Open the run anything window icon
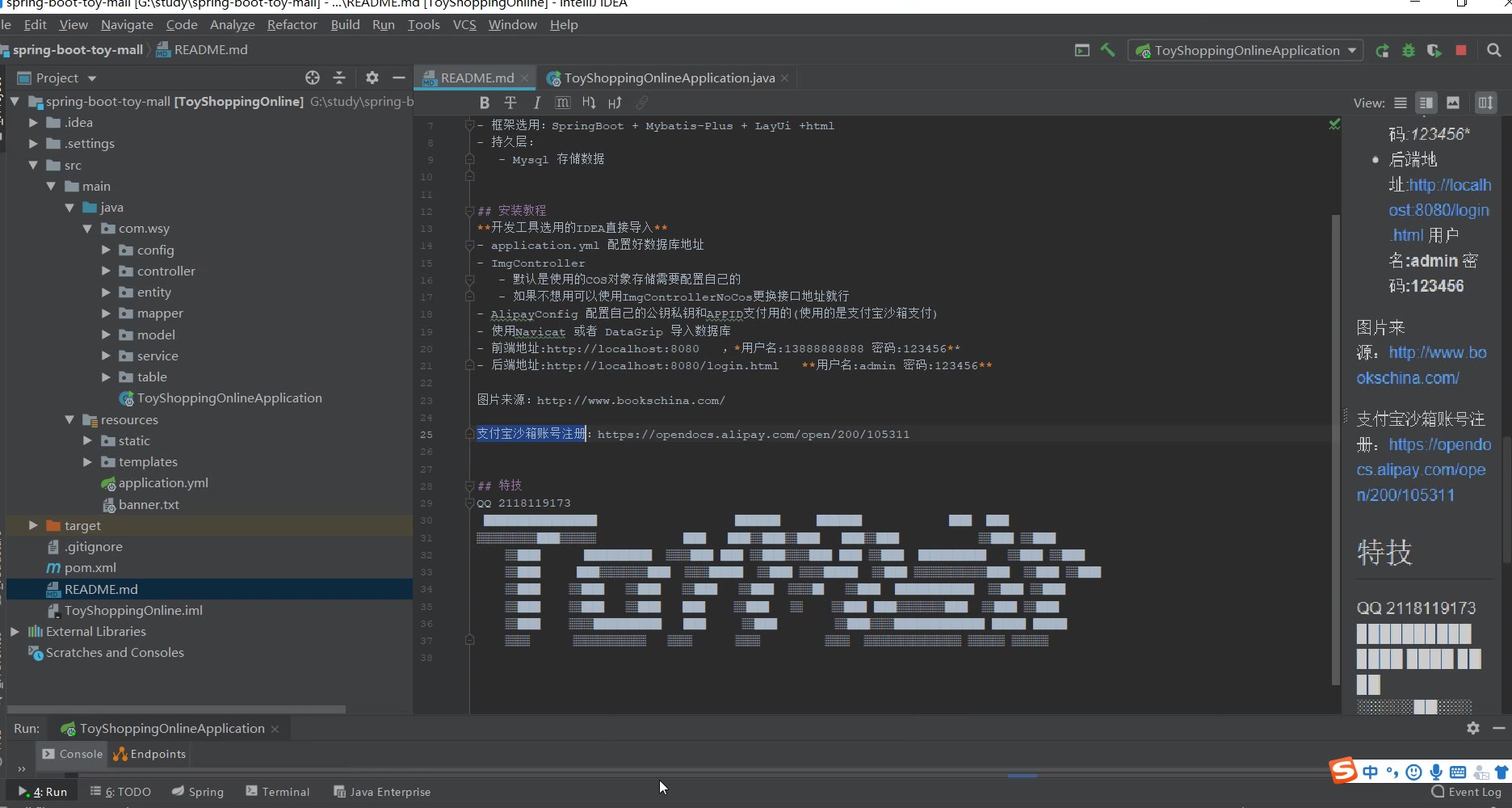 pyautogui.click(x=1082, y=50)
